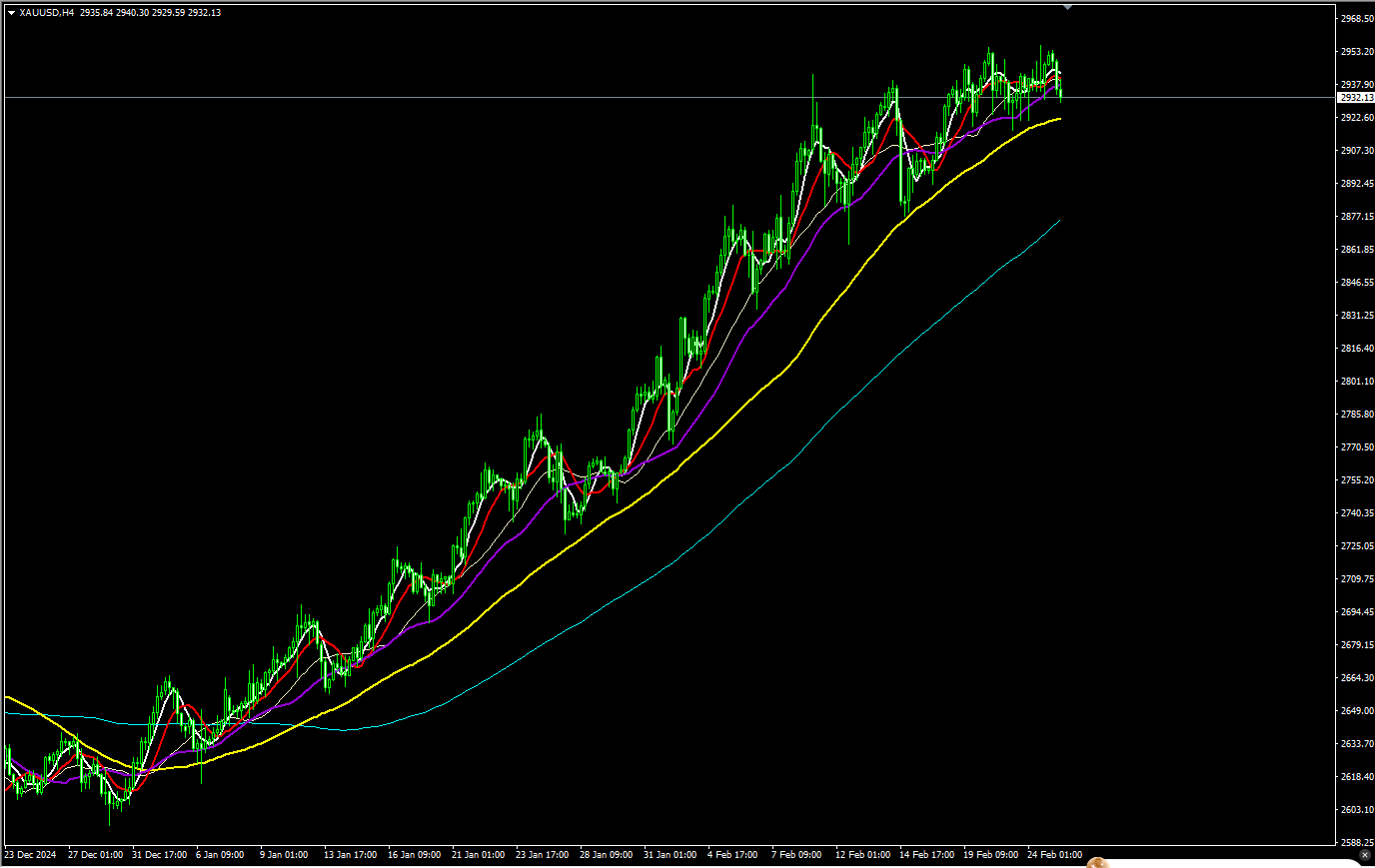Click the 2861.85 price scale label
Screen dimensions: 1375x868
pos(1357,250)
